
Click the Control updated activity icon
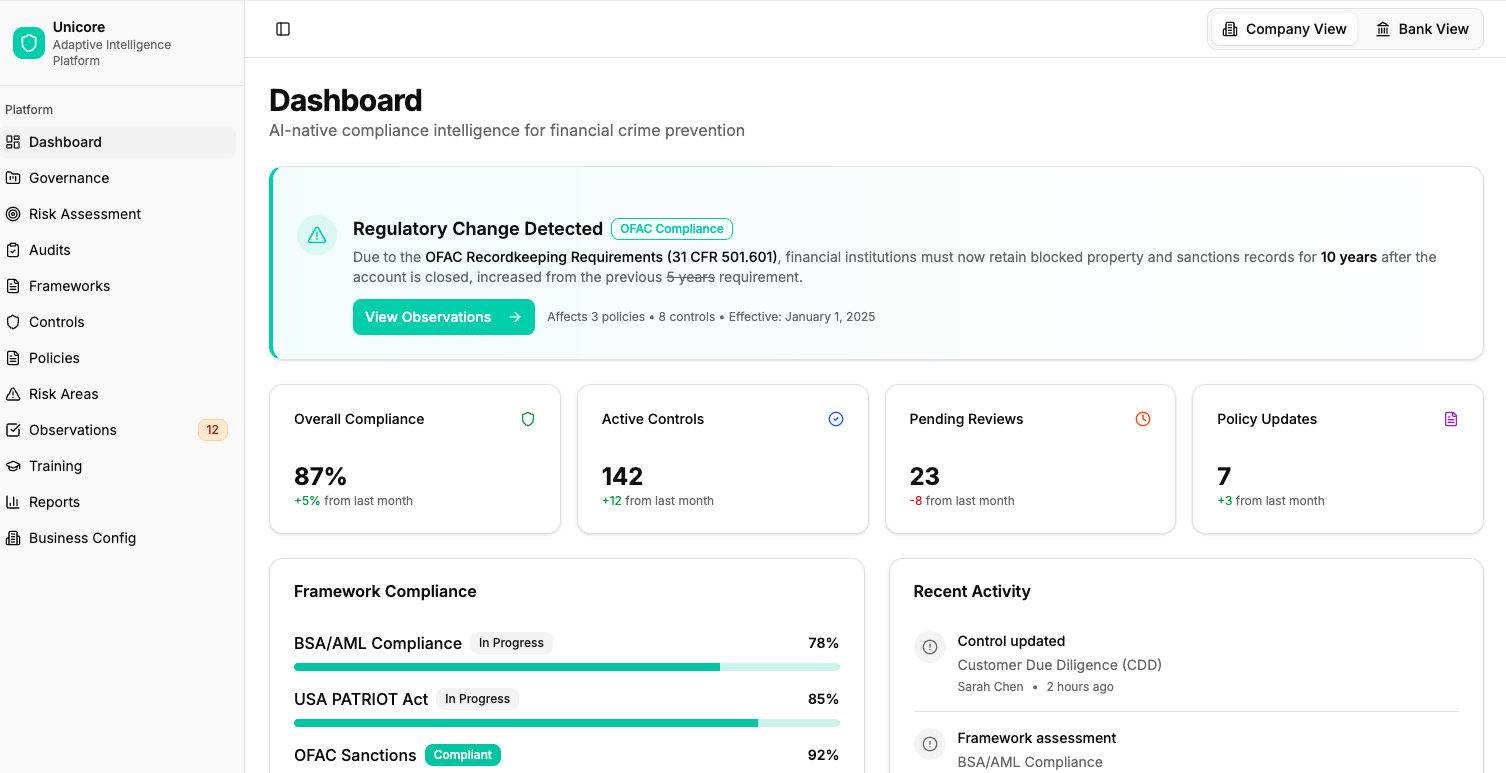[930, 646]
